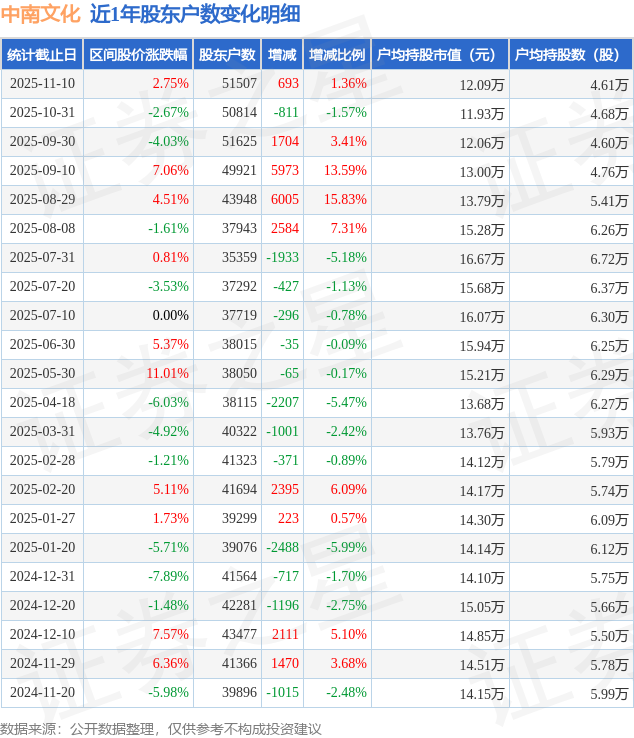Click the -2488 decrease value
The width and height of the screenshot is (634, 738).
282,547
